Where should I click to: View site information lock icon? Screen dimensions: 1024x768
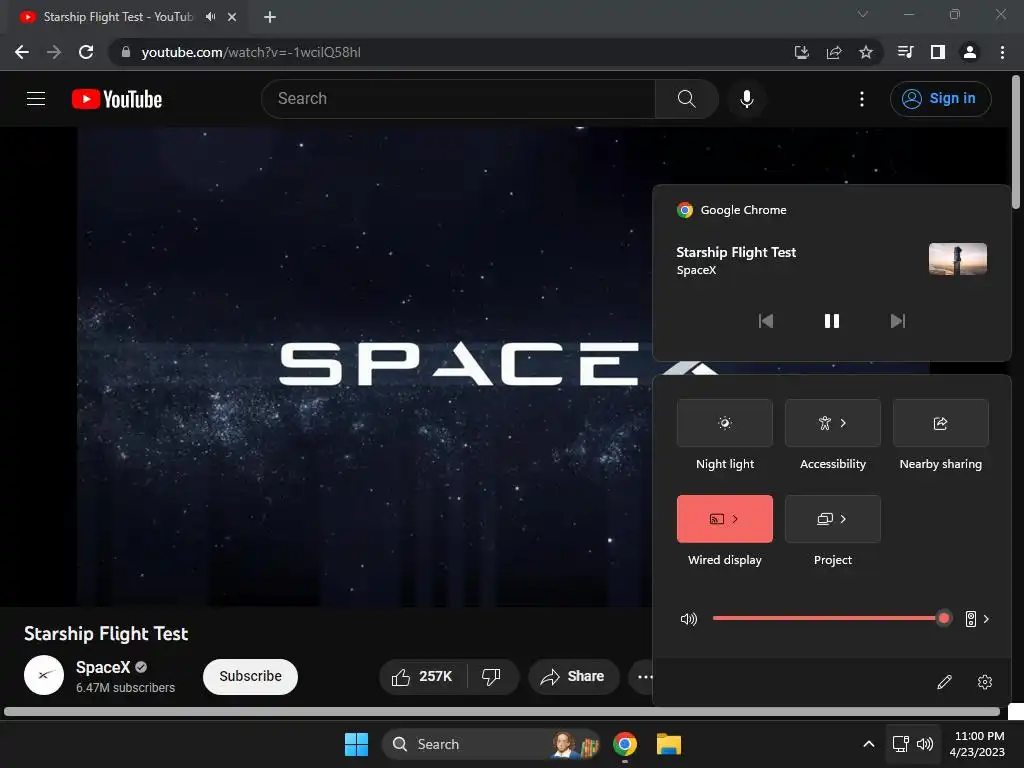[x=126, y=52]
